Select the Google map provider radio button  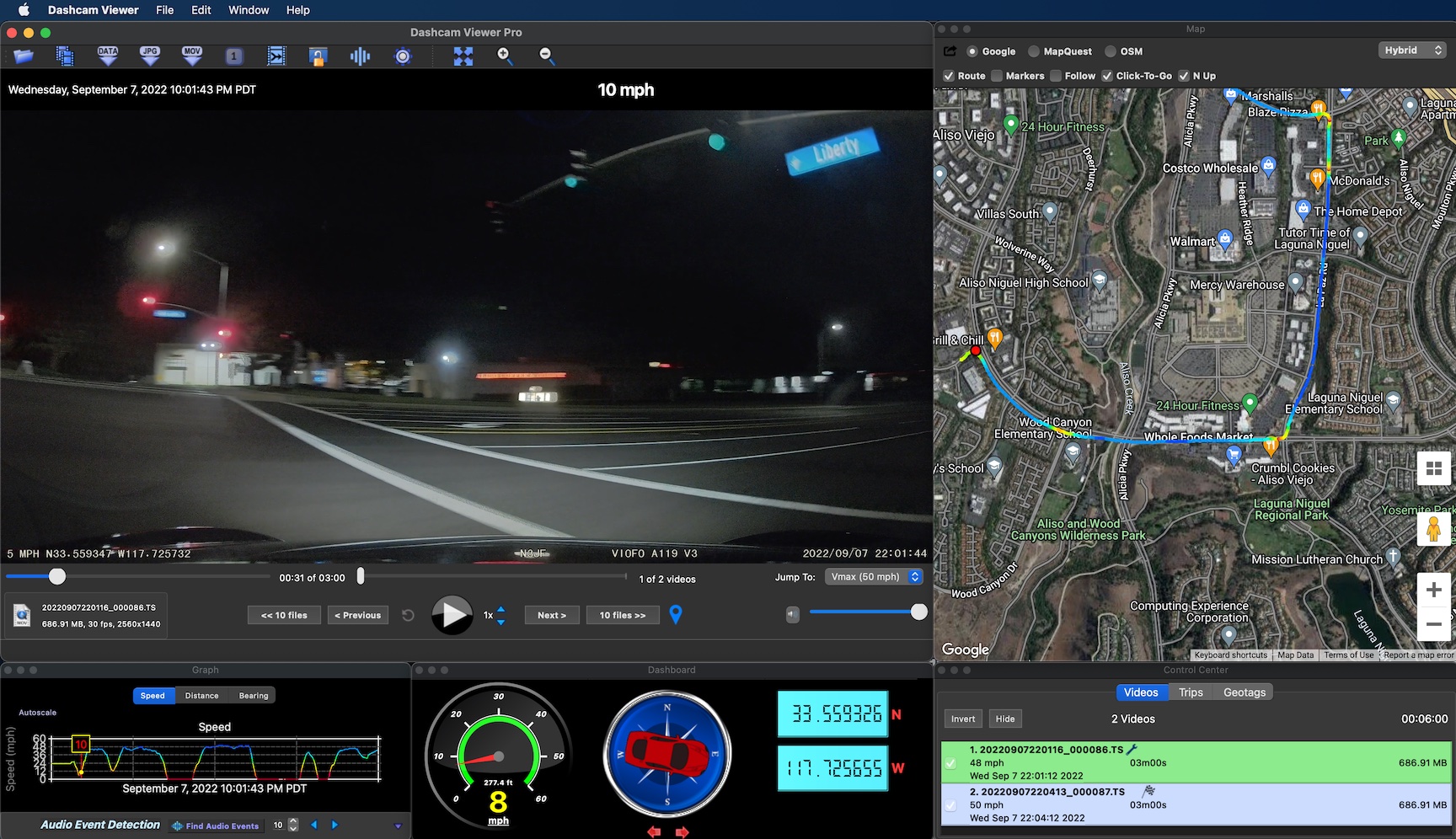972,51
